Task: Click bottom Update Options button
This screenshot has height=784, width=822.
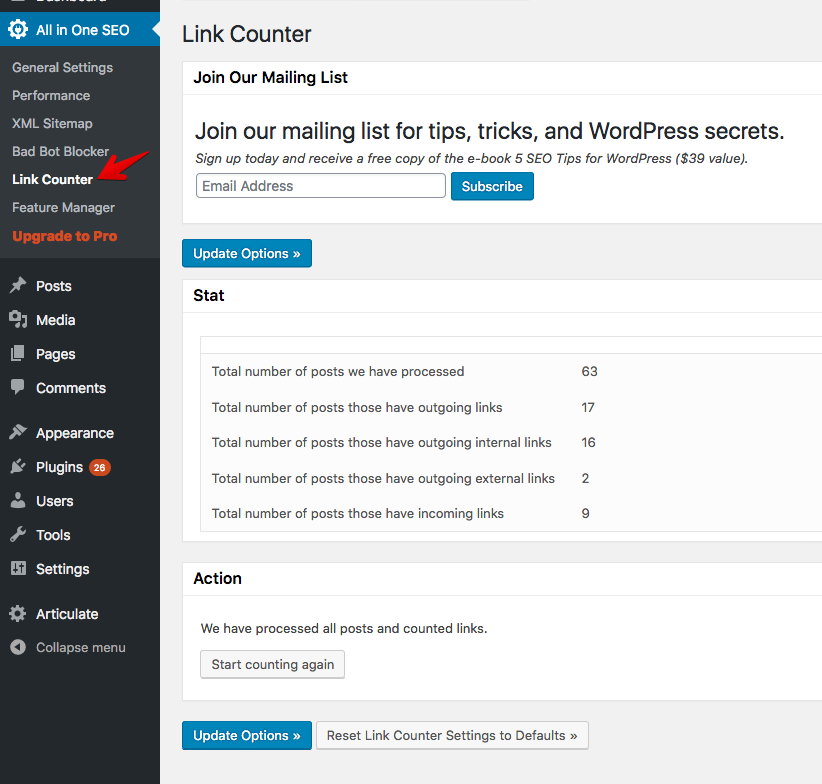Action: 247,735
